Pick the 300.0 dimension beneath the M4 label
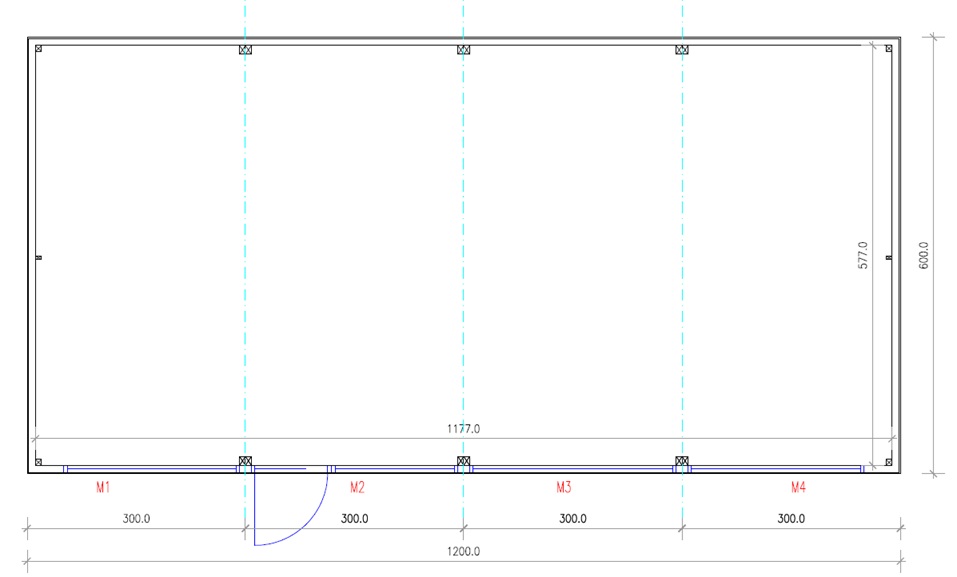This screenshot has width=957, height=577. (x=791, y=518)
